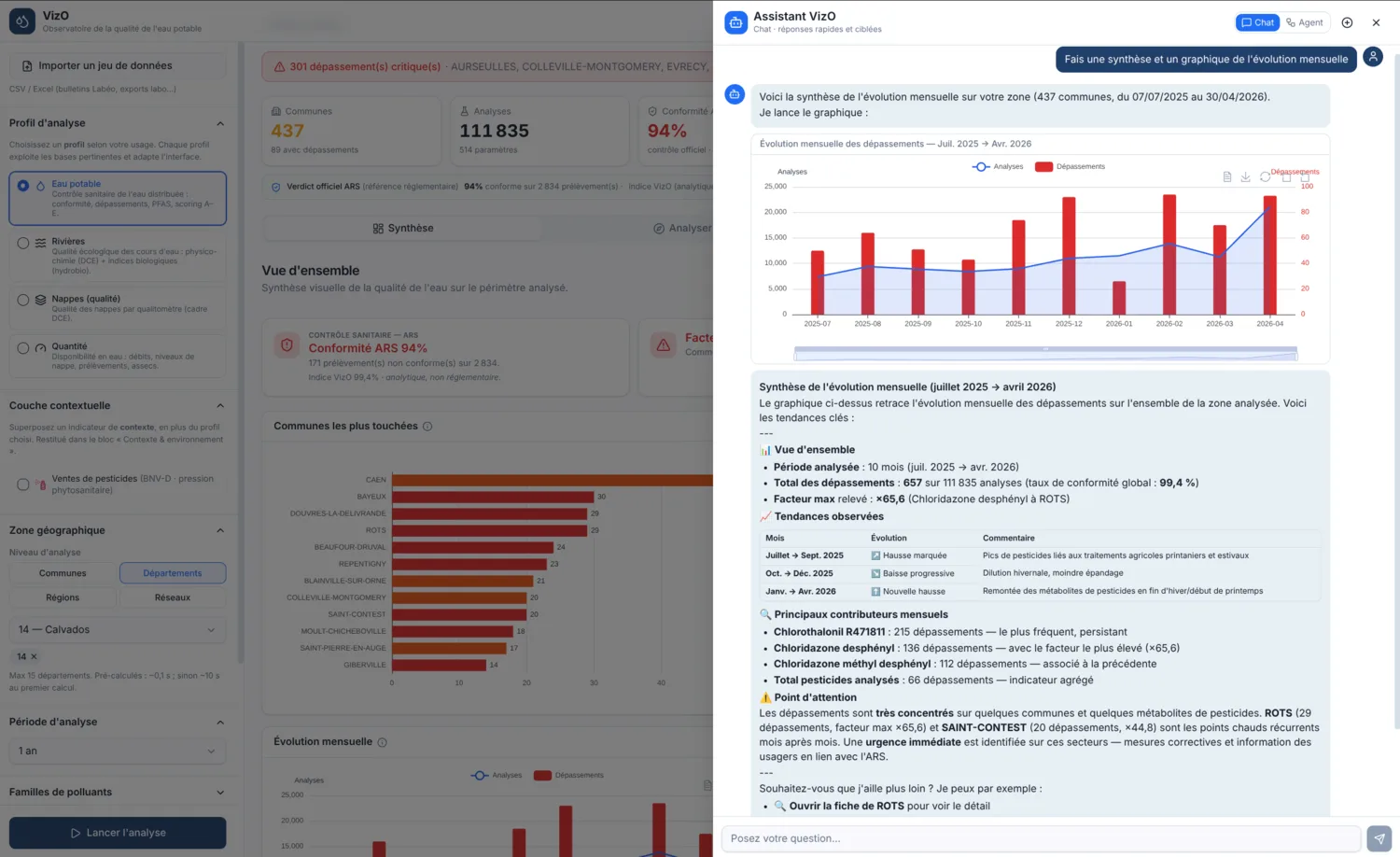This screenshot has width=1400, height=857.
Task: Send the message with paper-plane button
Action: [1379, 838]
